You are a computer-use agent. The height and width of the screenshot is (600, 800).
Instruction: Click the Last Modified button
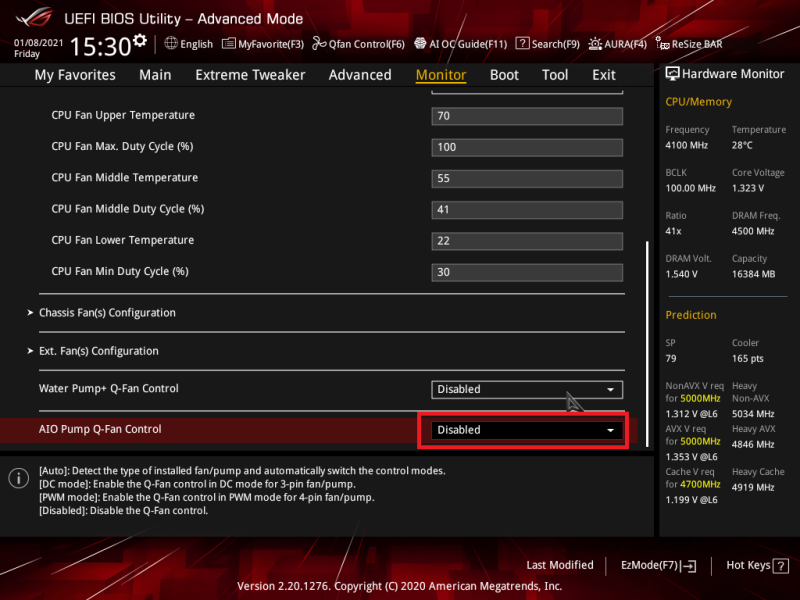(x=560, y=565)
